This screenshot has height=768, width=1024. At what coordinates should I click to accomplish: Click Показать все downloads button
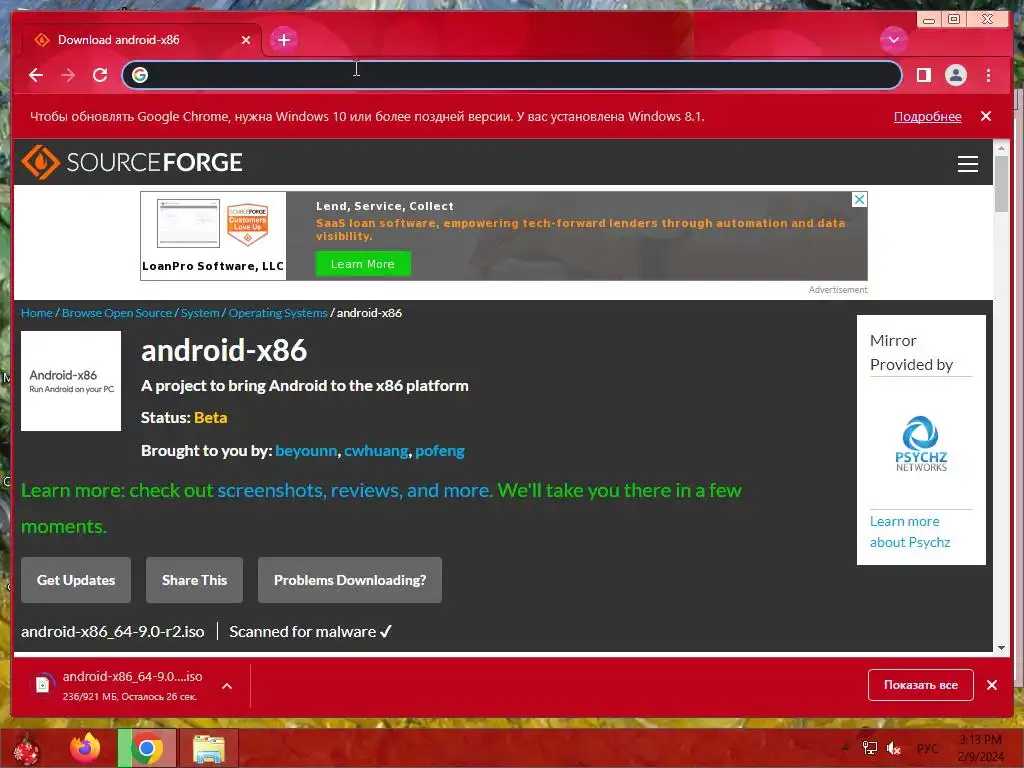[920, 685]
